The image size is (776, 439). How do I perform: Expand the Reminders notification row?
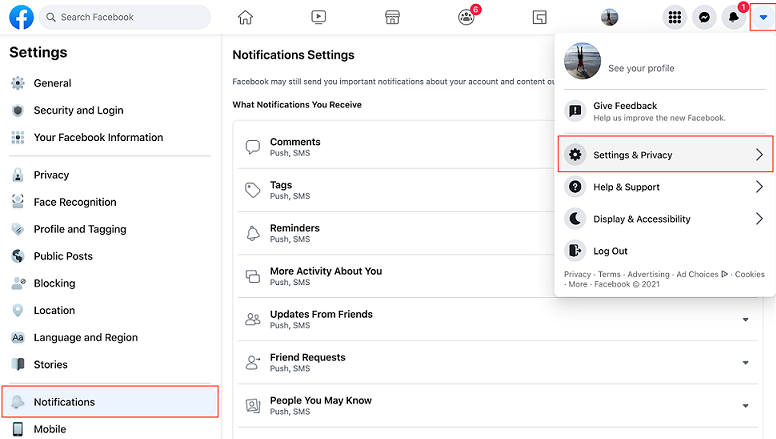click(x=396, y=233)
